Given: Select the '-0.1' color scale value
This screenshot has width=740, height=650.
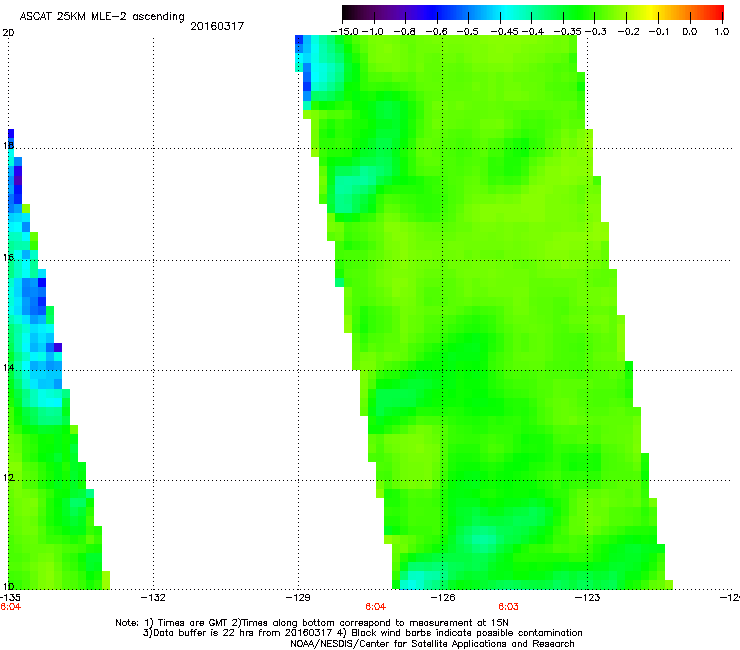Looking at the screenshot, I should coord(660,32).
